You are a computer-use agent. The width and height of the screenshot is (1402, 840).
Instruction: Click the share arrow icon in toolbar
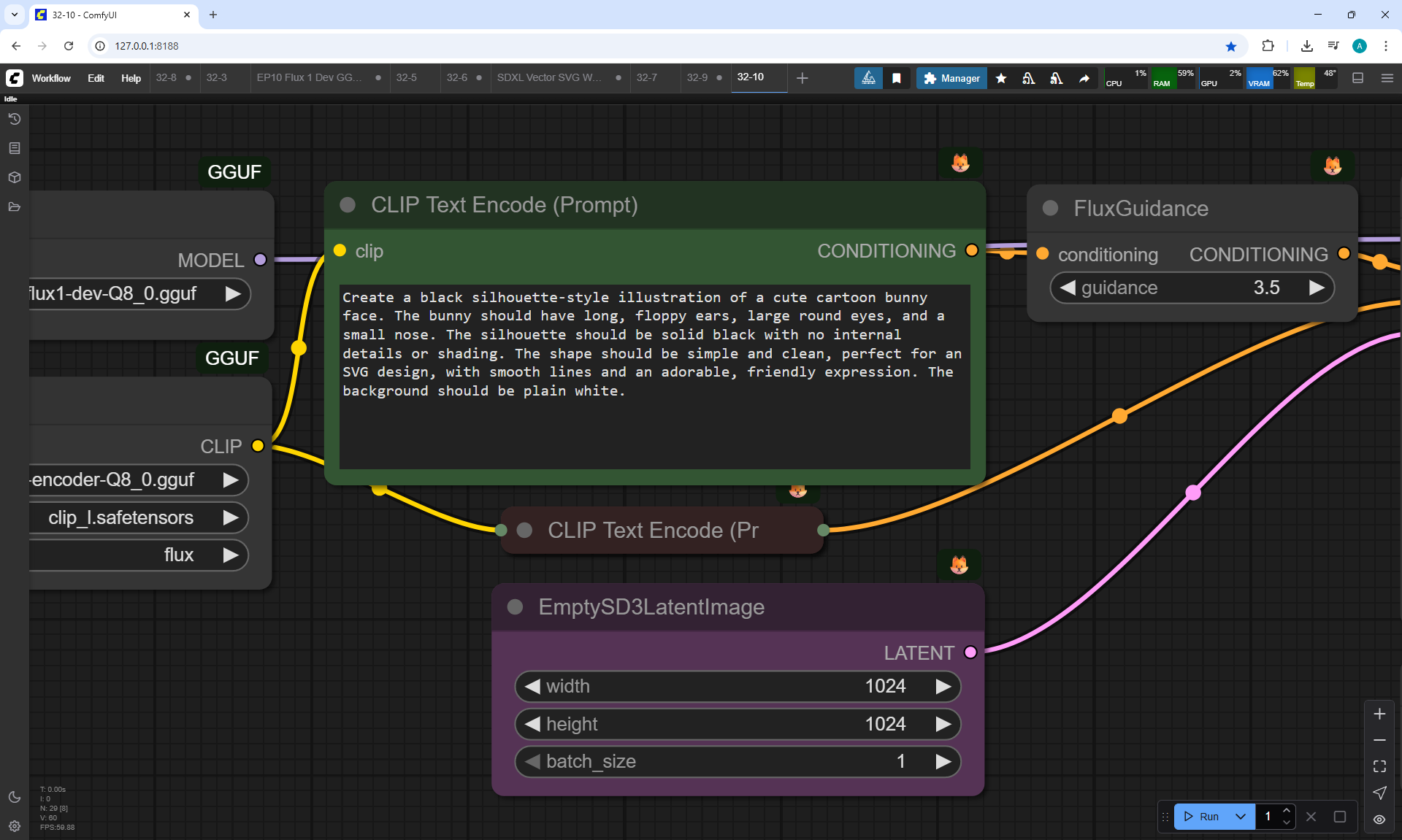(x=1084, y=78)
